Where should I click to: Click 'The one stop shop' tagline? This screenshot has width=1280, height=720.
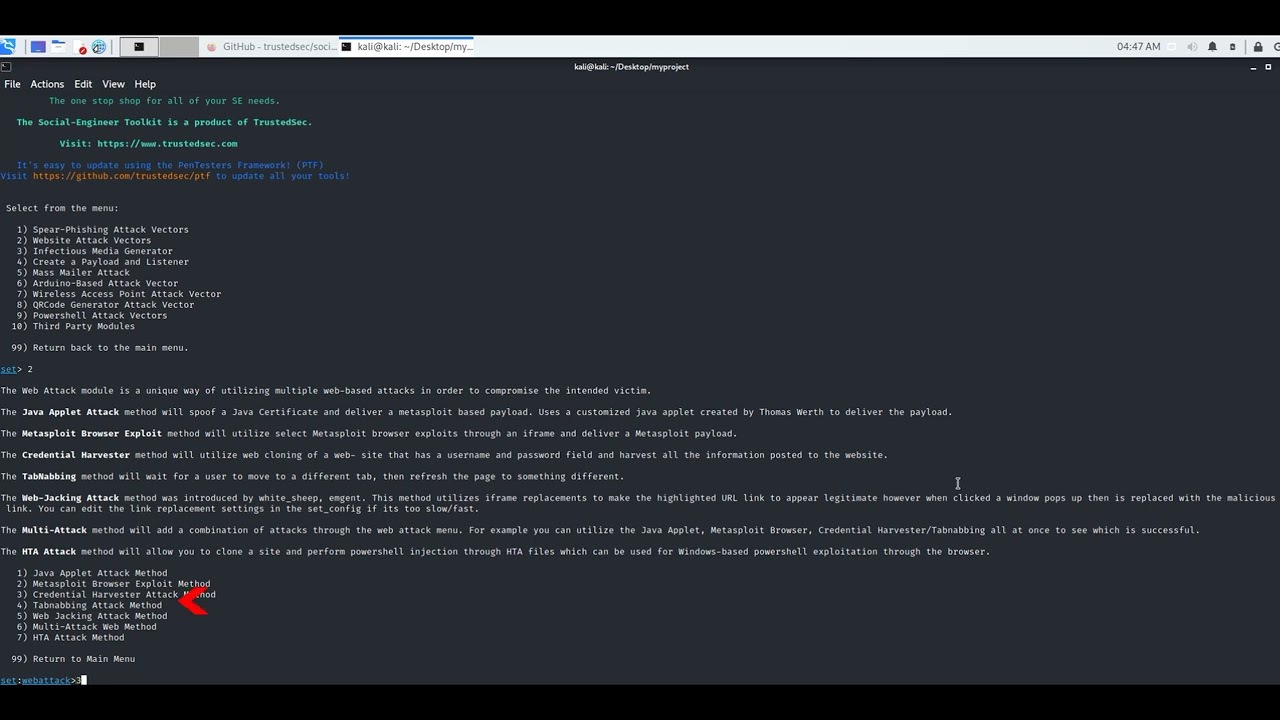click(164, 101)
